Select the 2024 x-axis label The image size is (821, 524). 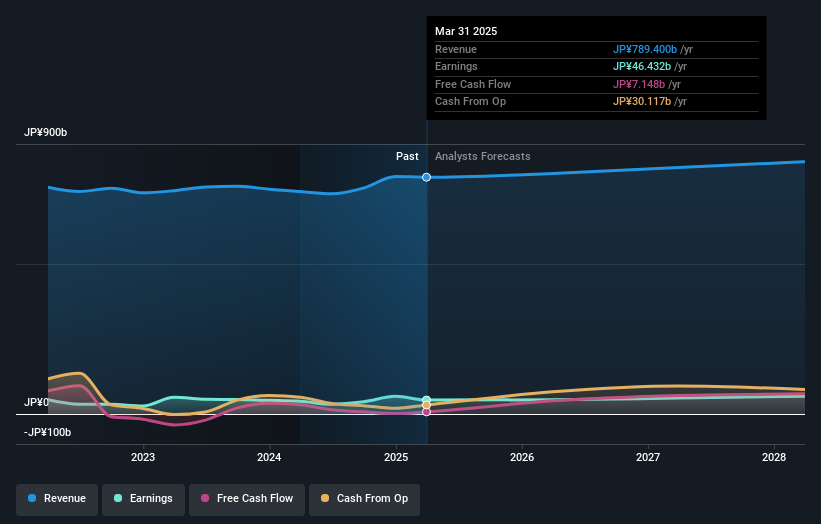(x=269, y=458)
